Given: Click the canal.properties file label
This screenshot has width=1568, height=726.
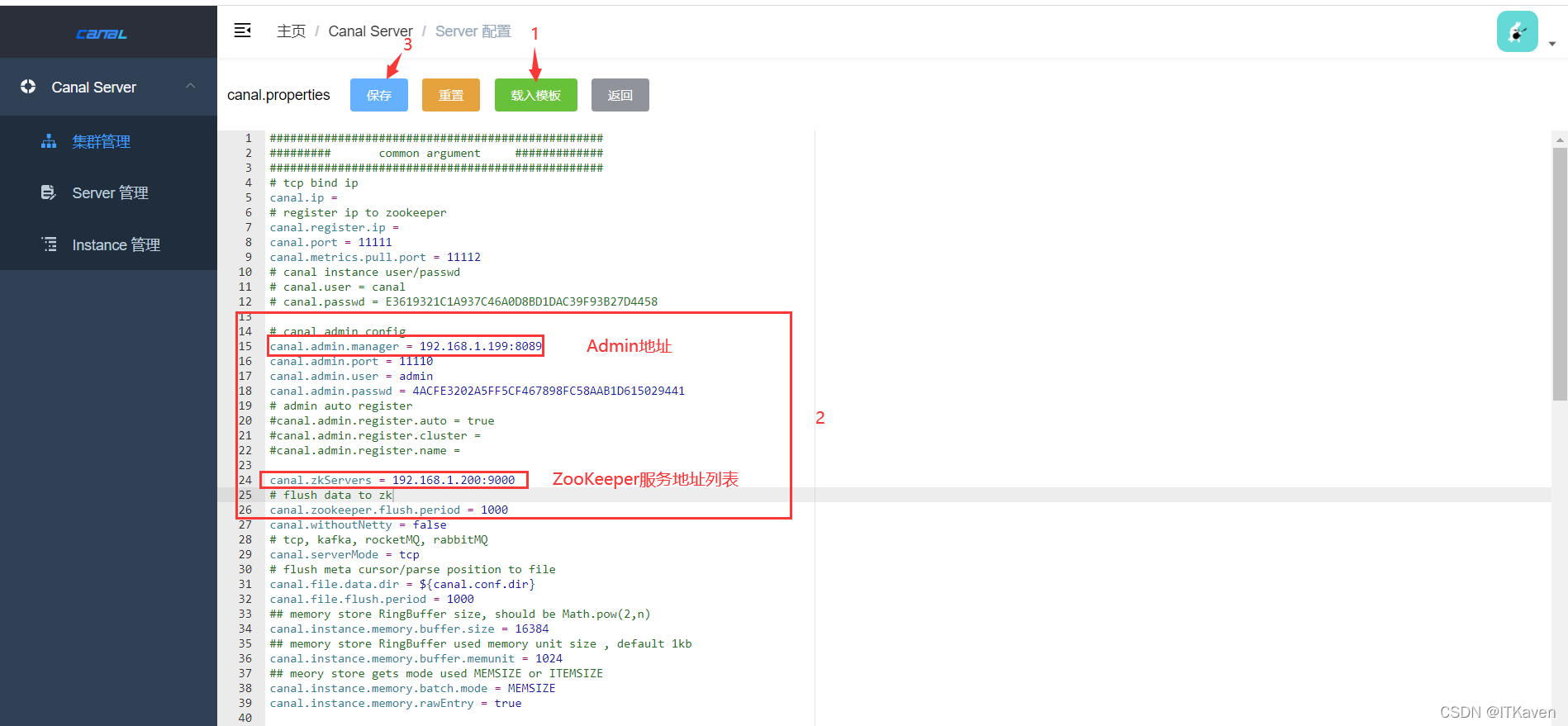Looking at the screenshot, I should click(278, 95).
